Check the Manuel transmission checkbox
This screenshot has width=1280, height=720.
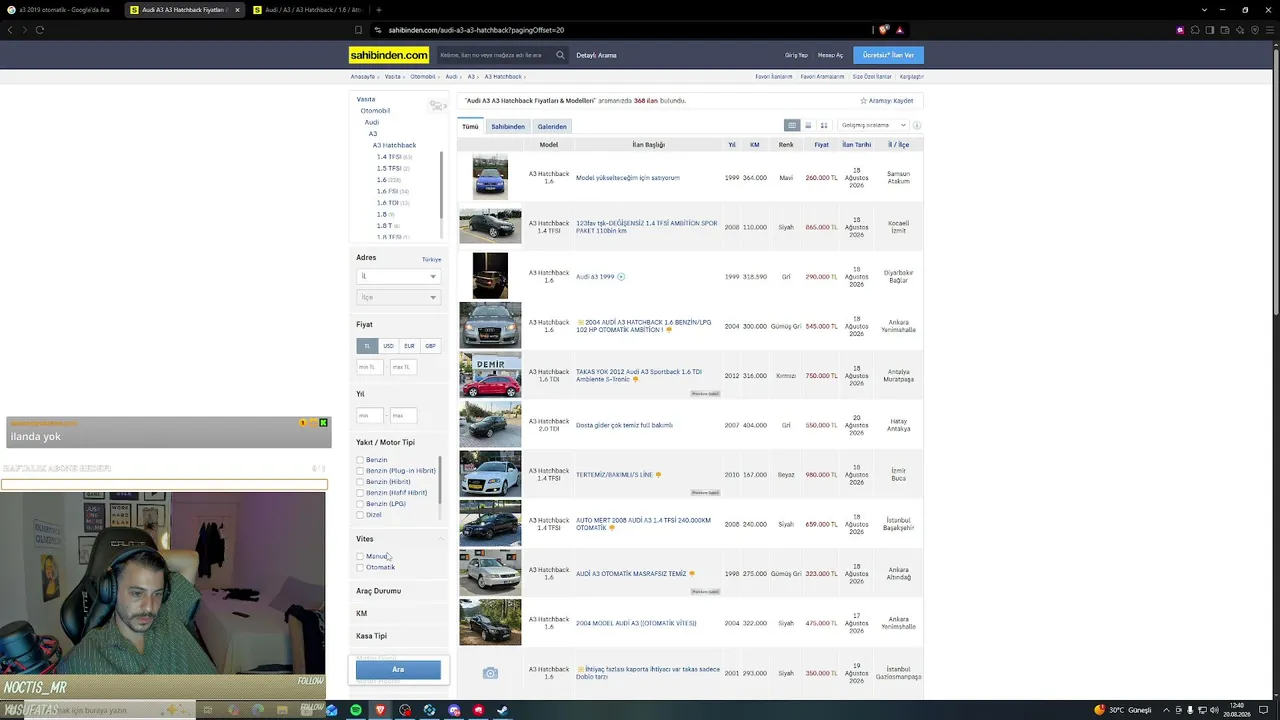tap(360, 556)
